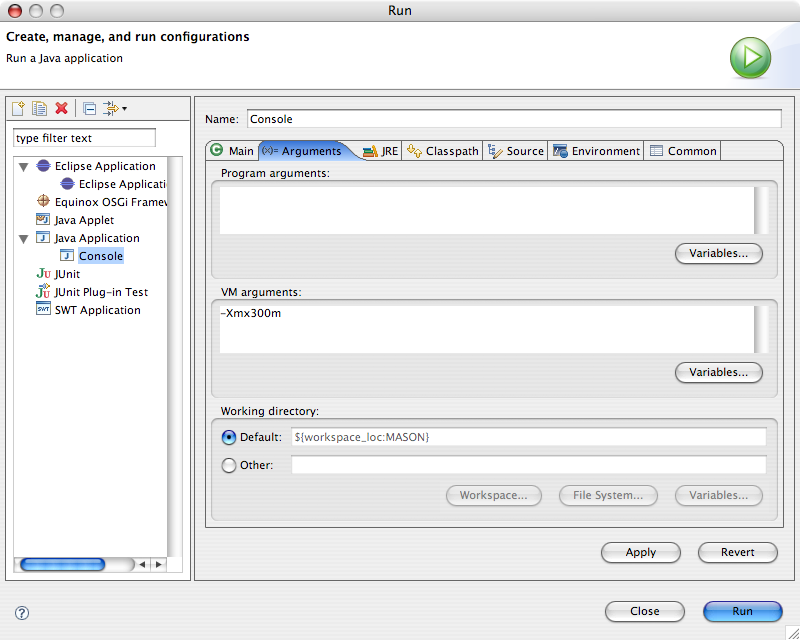The image size is (800, 640).
Task: Click the collapse all icon
Action: [89, 108]
